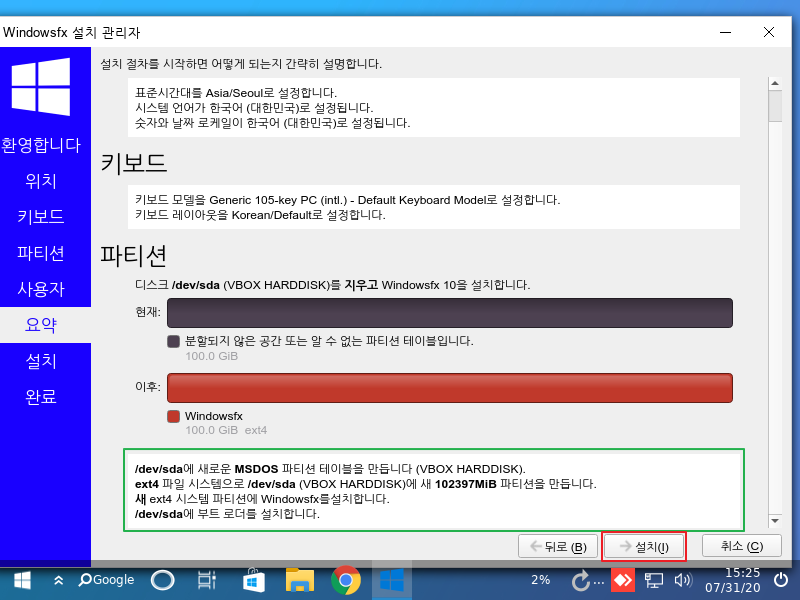Viewport: 800px width, 600px height.
Task: Launch the Google Chrome taskbar icon
Action: point(345,580)
